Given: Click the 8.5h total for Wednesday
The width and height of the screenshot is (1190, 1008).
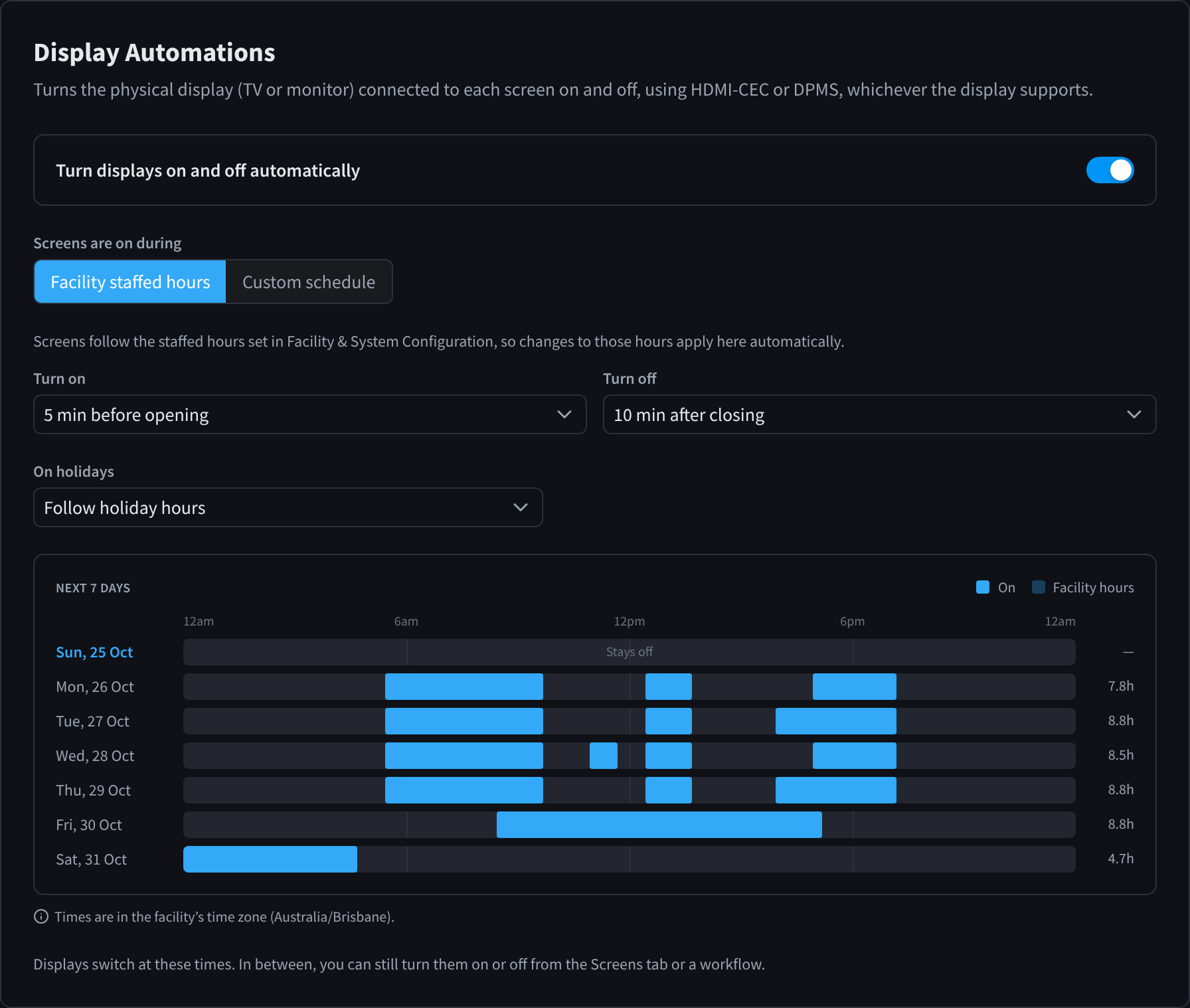Looking at the screenshot, I should (1121, 755).
